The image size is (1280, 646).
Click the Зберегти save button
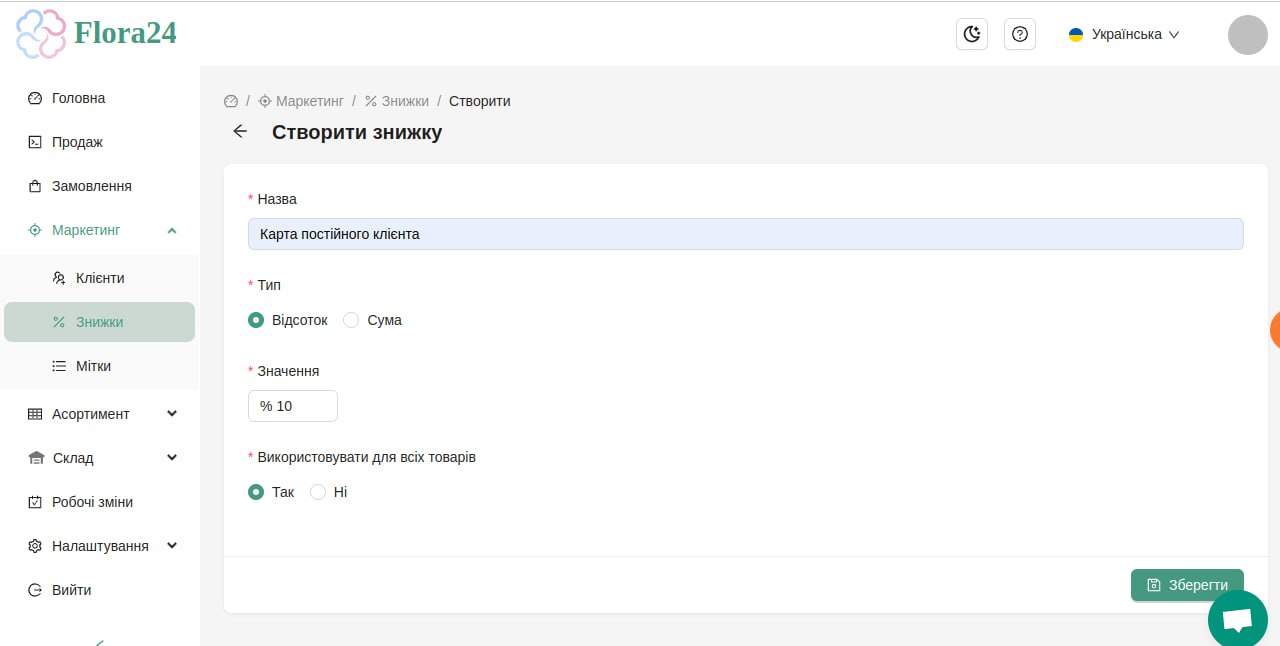click(x=1187, y=585)
